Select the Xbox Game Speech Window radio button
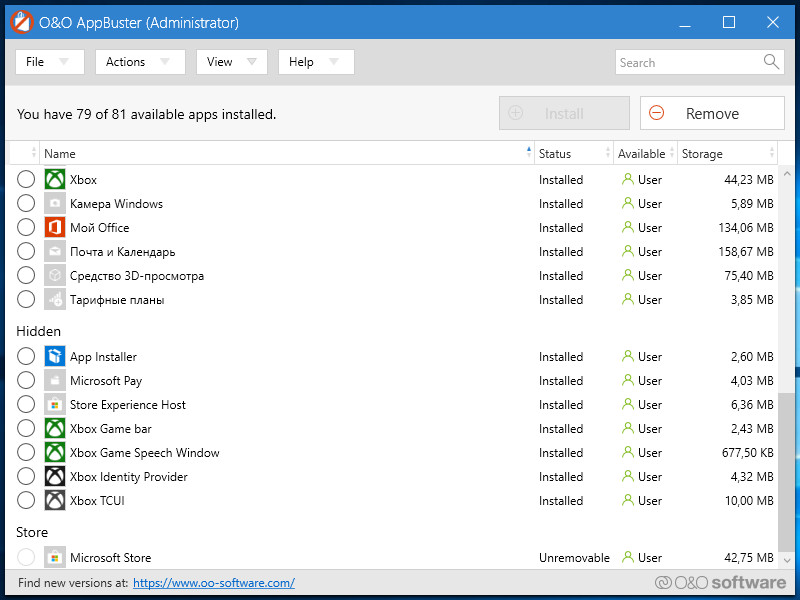This screenshot has height=600, width=800. pos(26,452)
